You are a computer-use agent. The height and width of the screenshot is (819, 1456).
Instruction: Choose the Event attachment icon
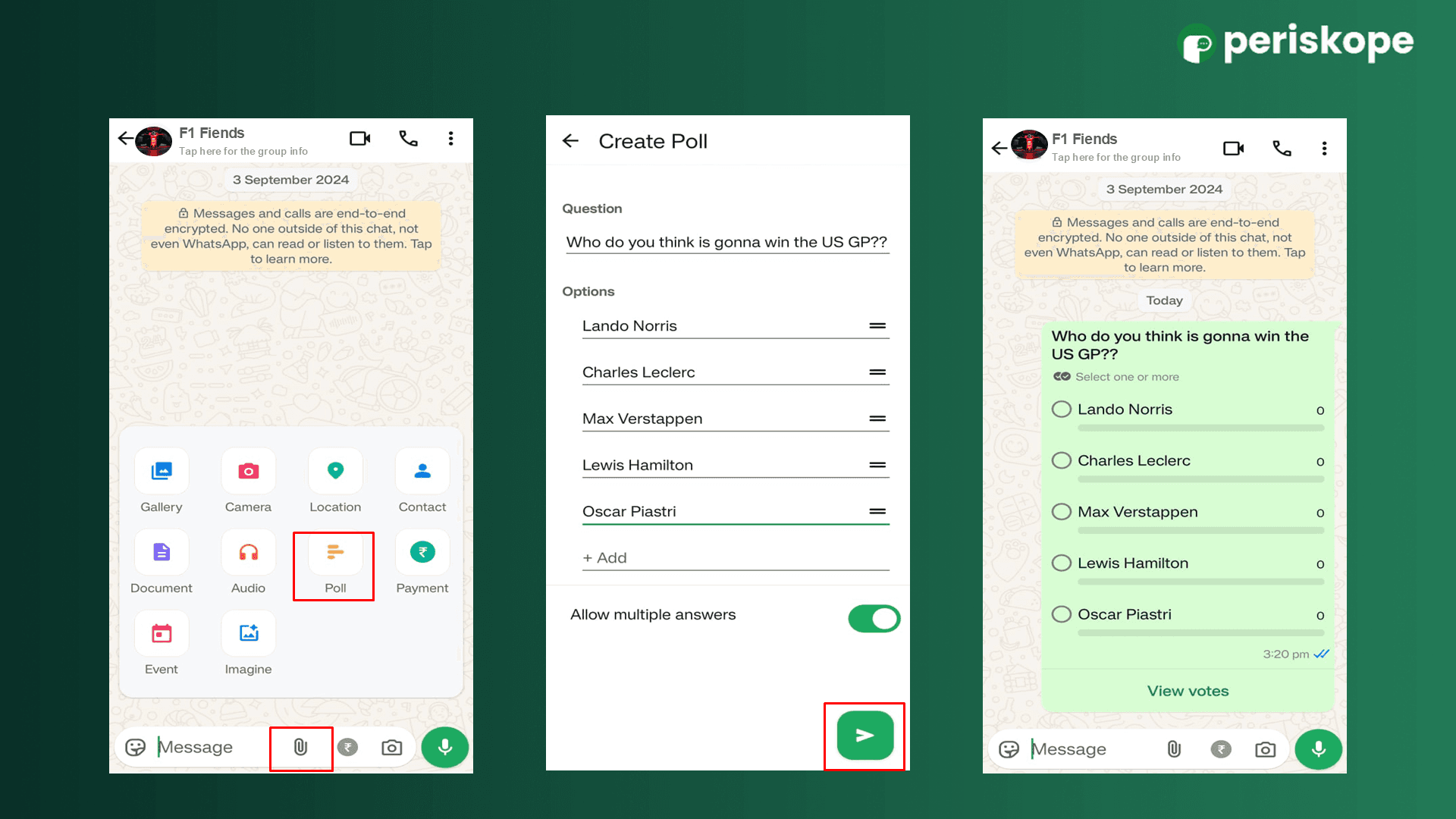[x=162, y=634]
